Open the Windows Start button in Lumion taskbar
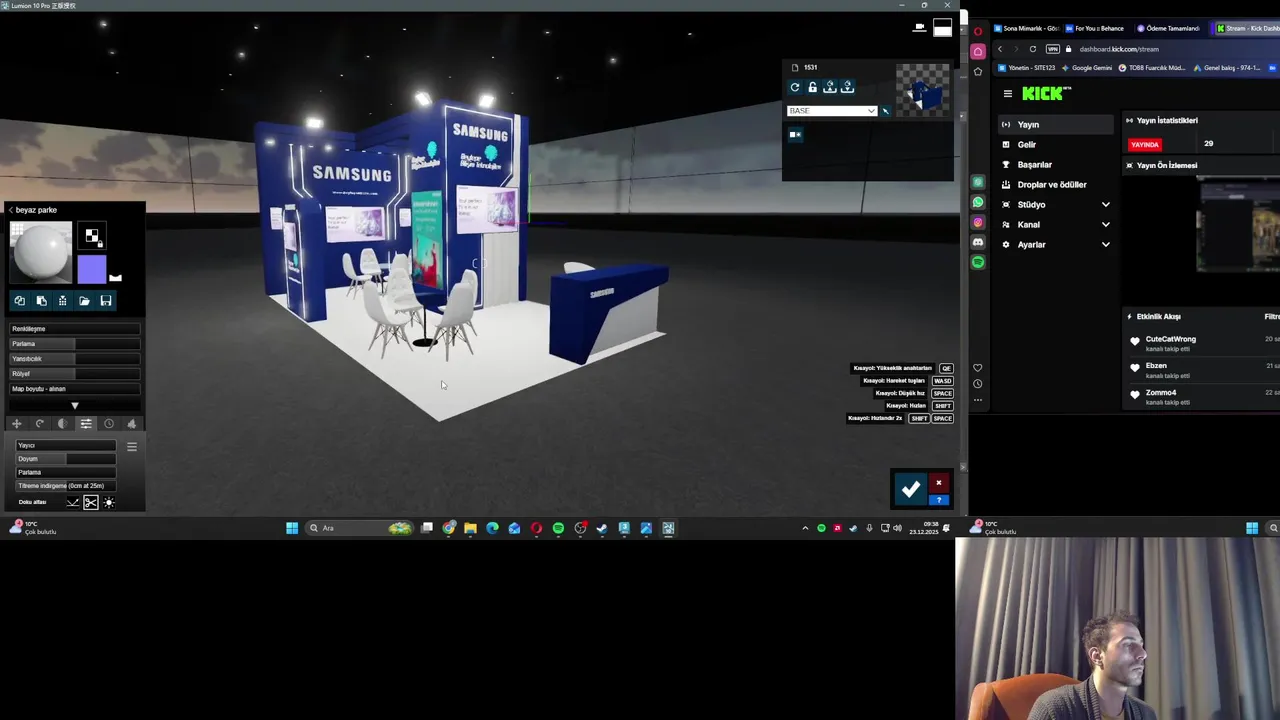Image resolution: width=1280 pixels, height=720 pixels. click(292, 528)
